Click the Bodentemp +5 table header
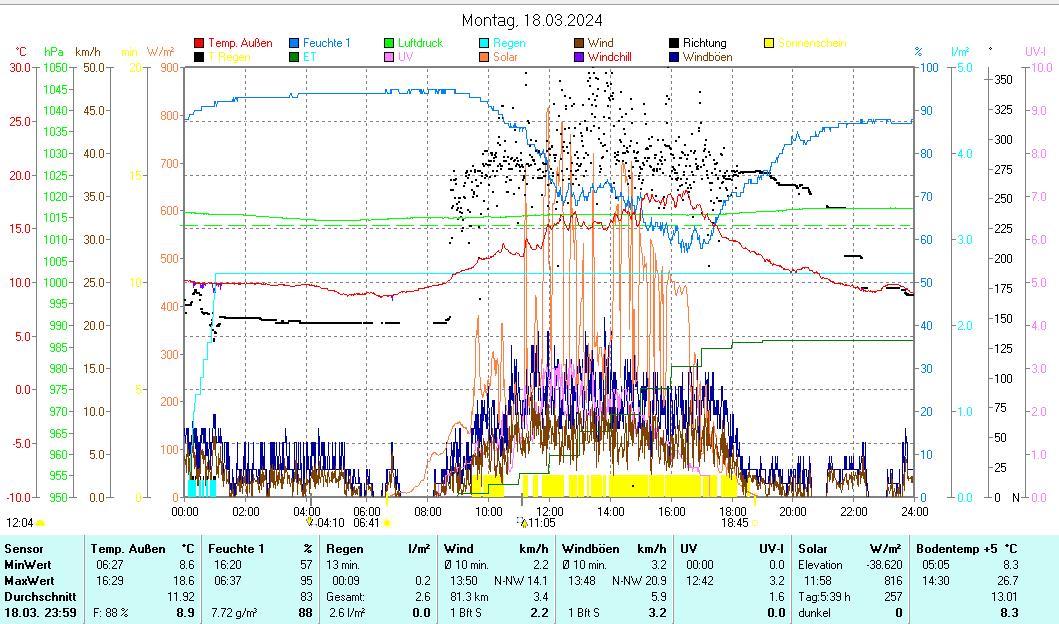1059x624 pixels. tap(959, 549)
